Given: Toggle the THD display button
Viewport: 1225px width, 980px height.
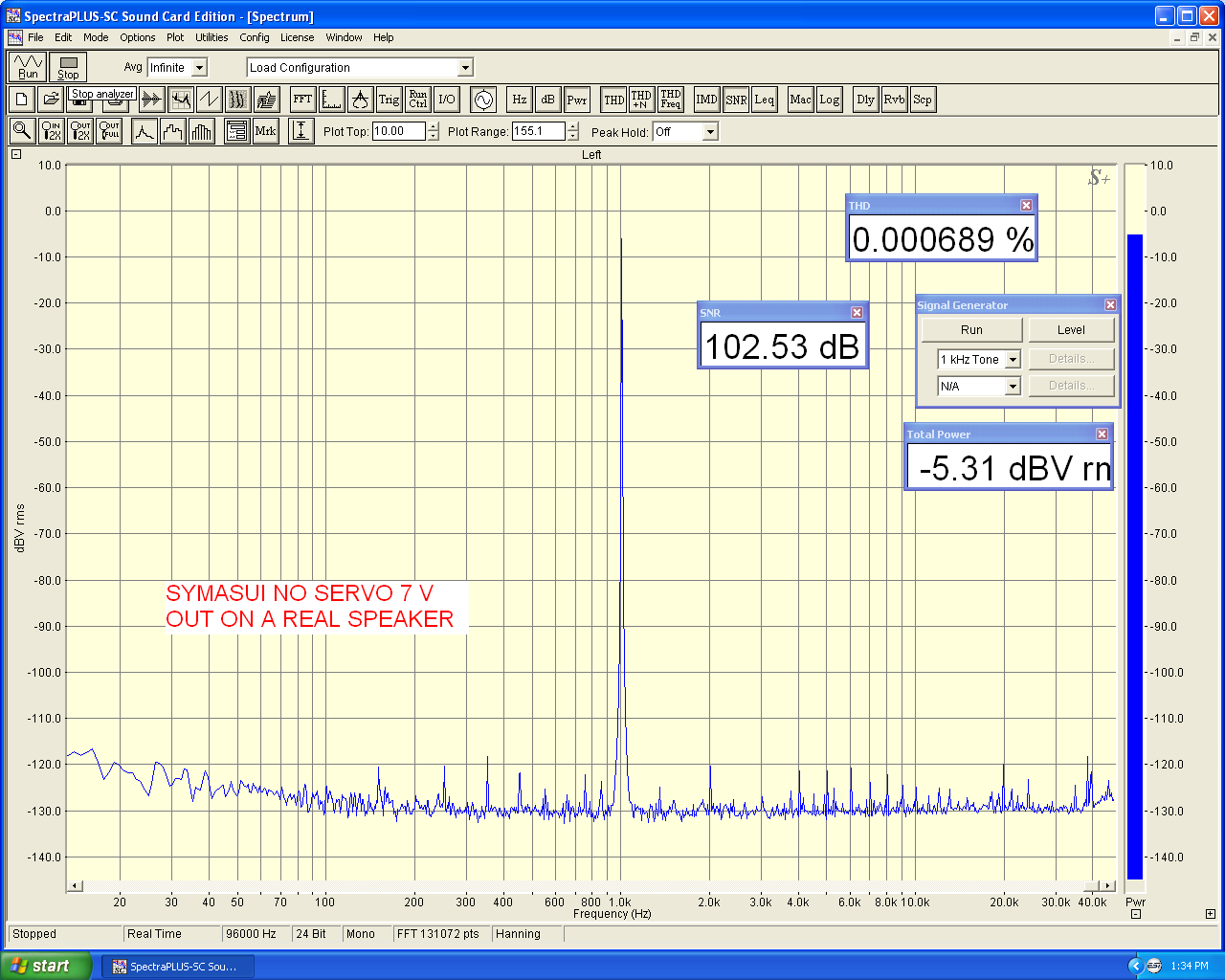Looking at the screenshot, I should (613, 99).
